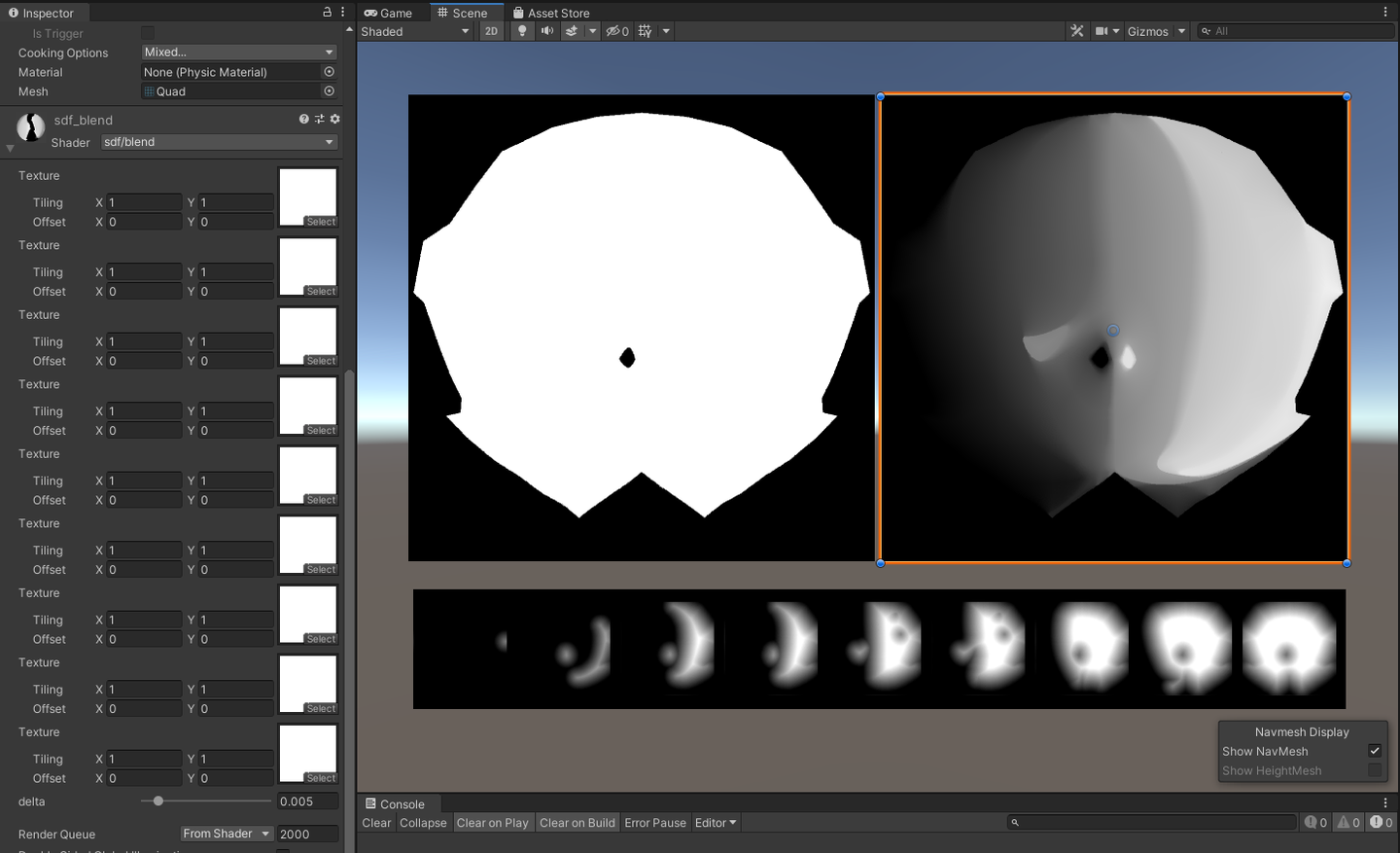This screenshot has height=853, width=1400.
Task: Toggle scene effects (skybox, fog) icon
Action: 572,31
